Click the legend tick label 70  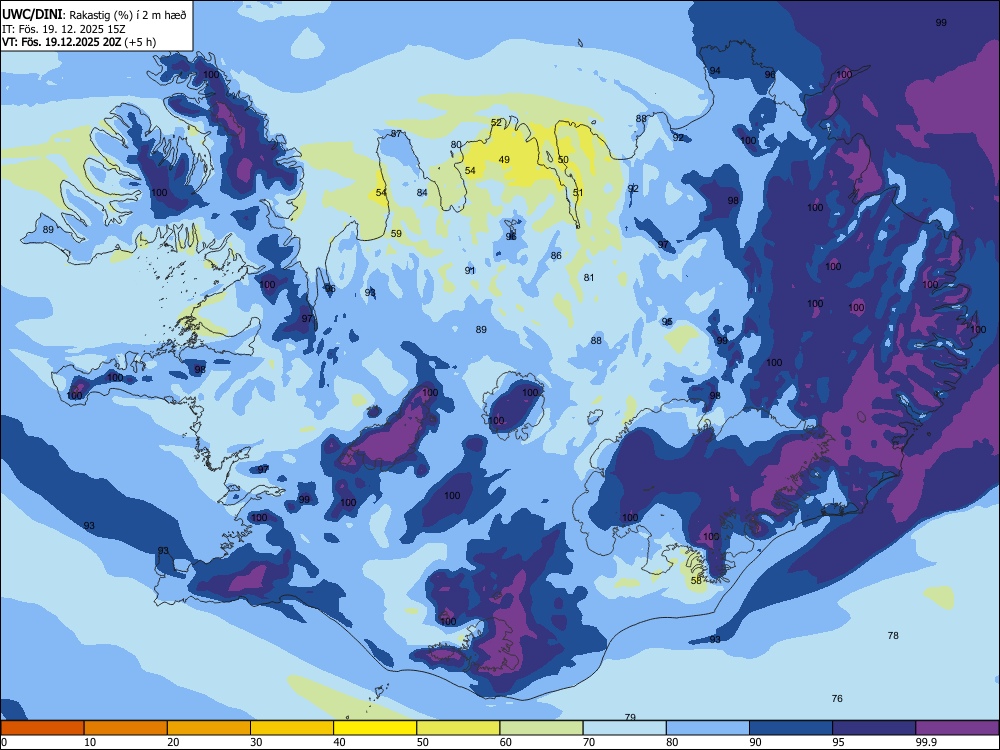589,742
